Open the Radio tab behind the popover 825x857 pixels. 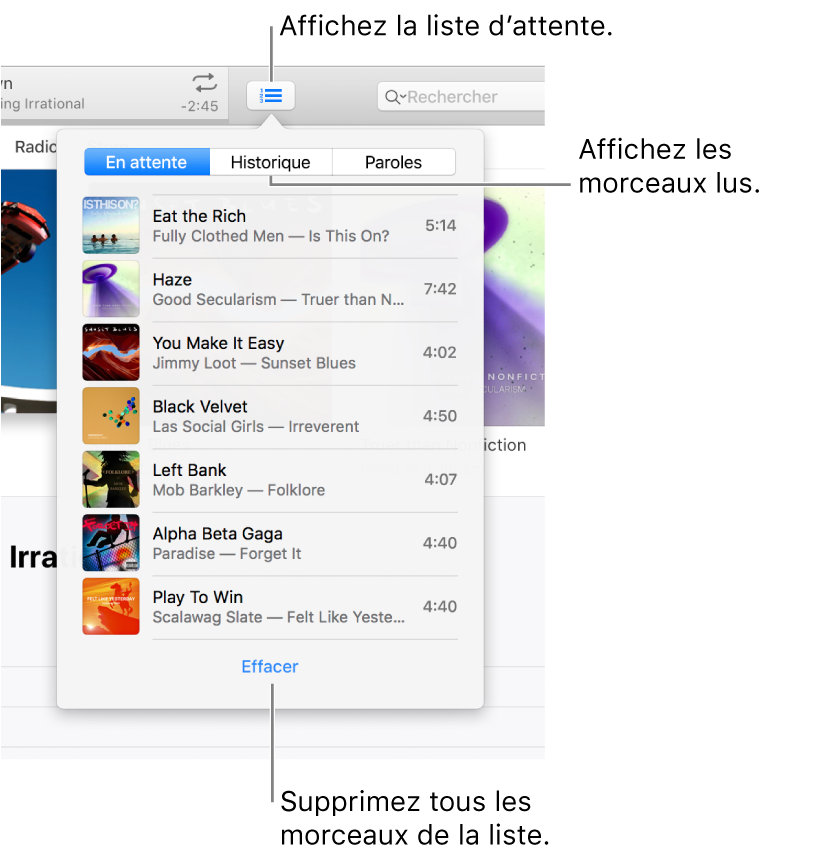pyautogui.click(x=36, y=146)
